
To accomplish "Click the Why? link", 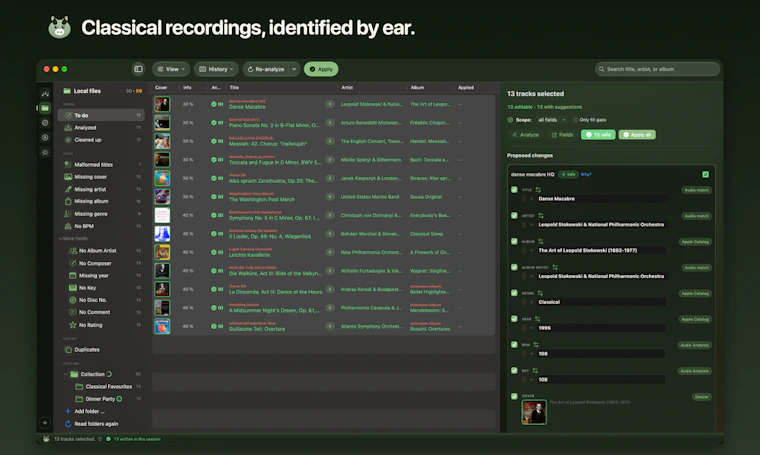I will [586, 174].
